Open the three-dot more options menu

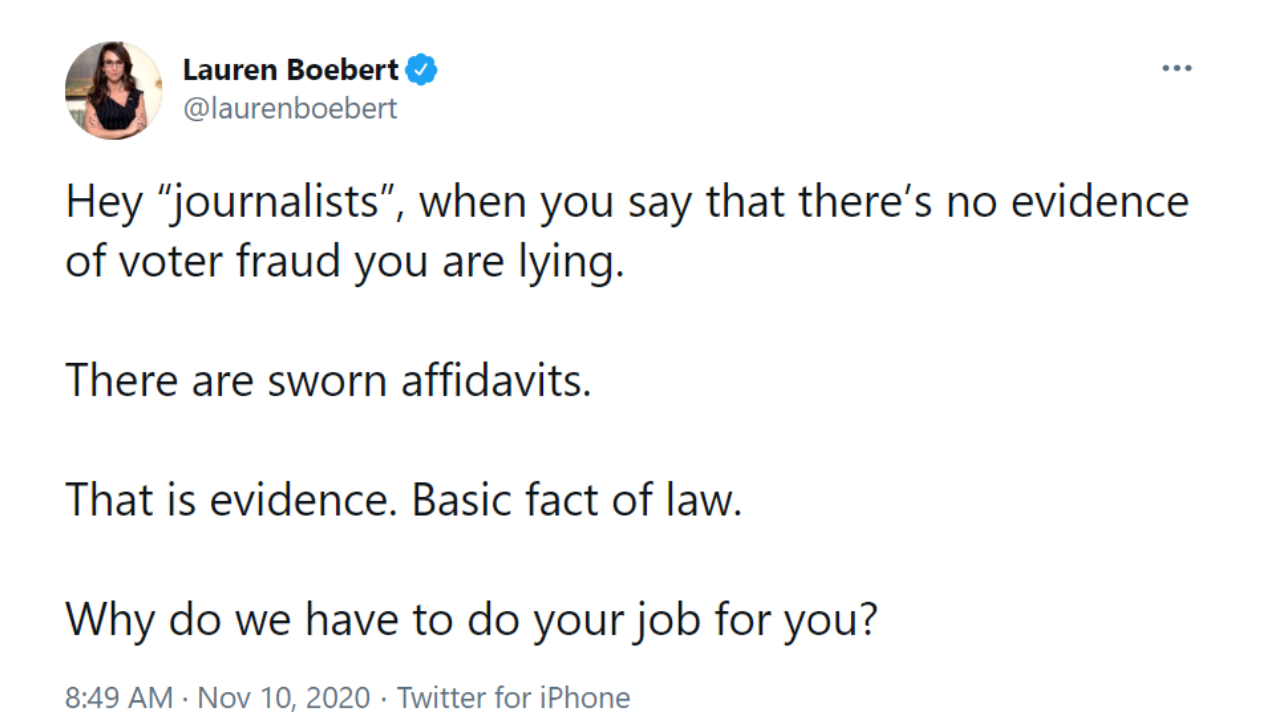[1176, 69]
